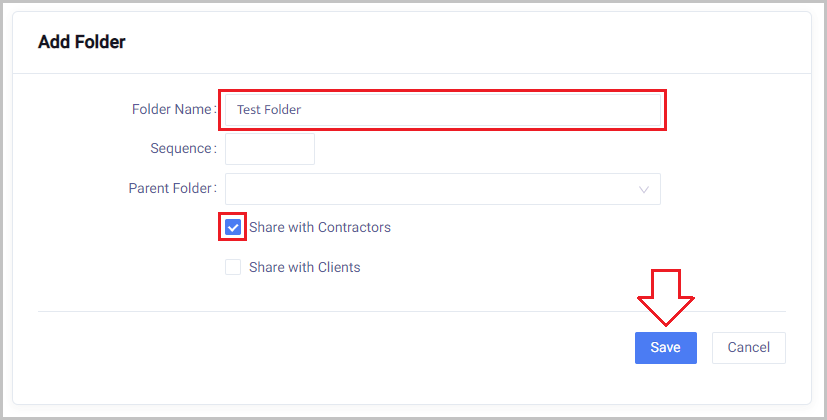
Task: Click the blank header area beside the title
Action: pyautogui.click(x=450, y=42)
